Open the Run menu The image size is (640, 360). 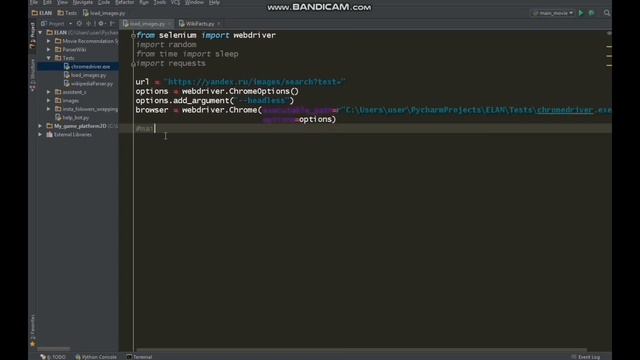[144, 2]
